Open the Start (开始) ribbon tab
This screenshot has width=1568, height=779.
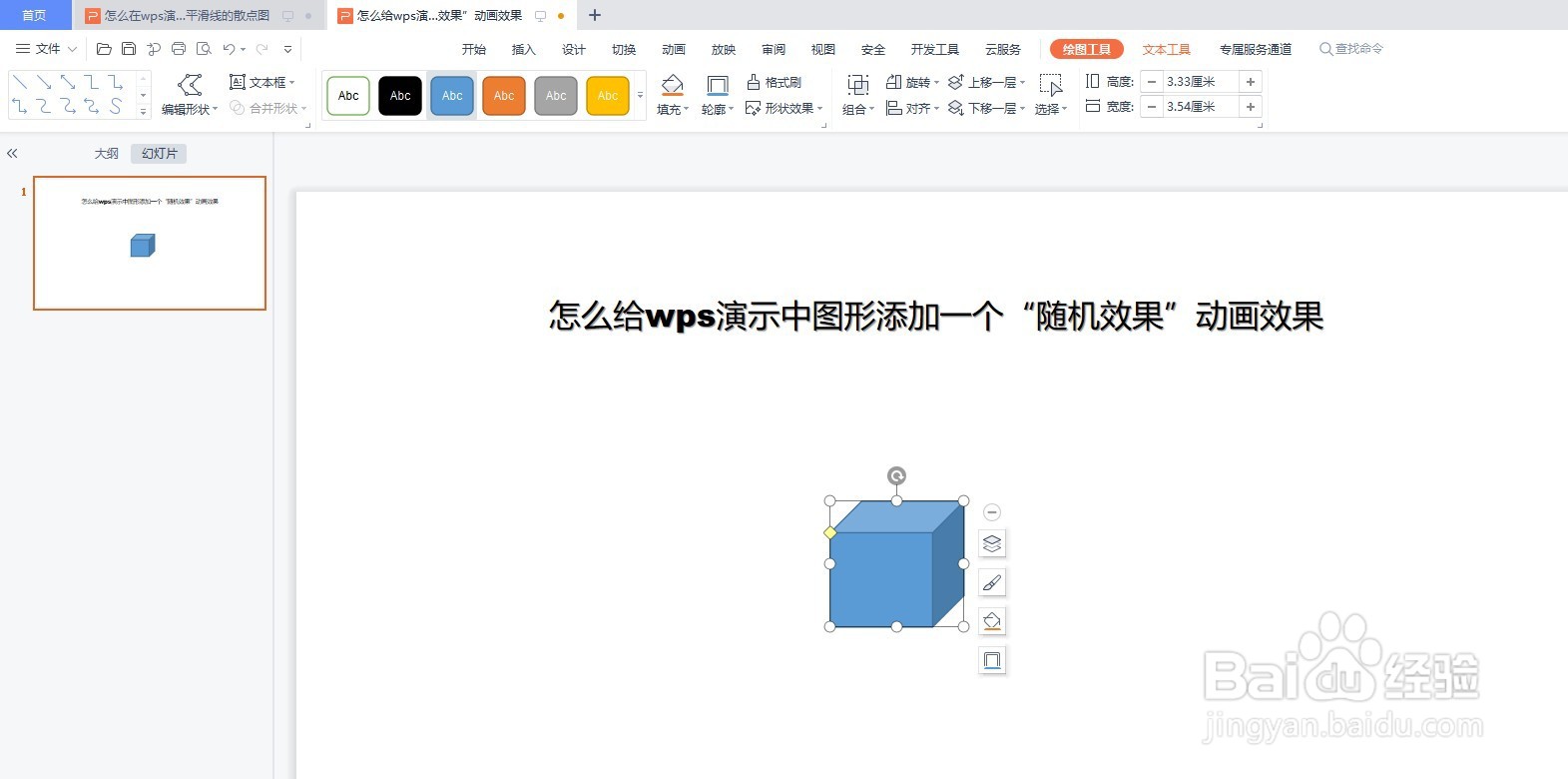pos(474,49)
